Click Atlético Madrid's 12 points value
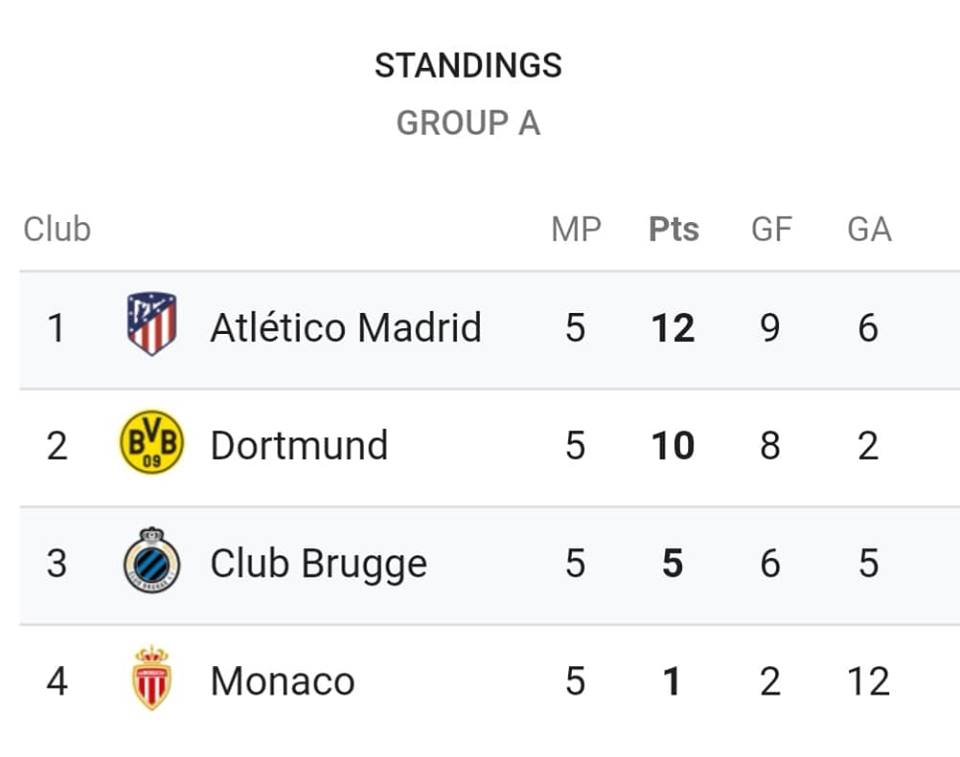Screen dimensions: 960x757 673,328
